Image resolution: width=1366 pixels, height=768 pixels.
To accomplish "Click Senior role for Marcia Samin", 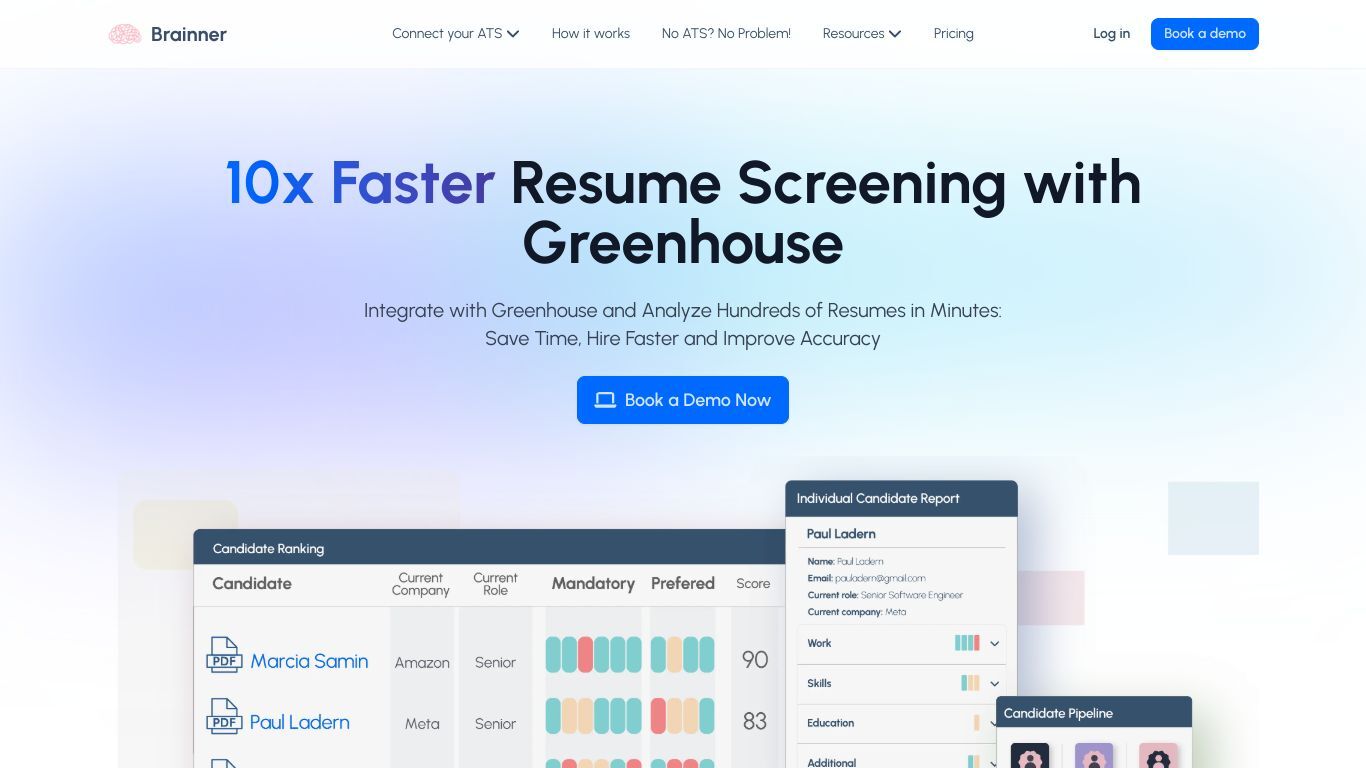I will pos(495,662).
